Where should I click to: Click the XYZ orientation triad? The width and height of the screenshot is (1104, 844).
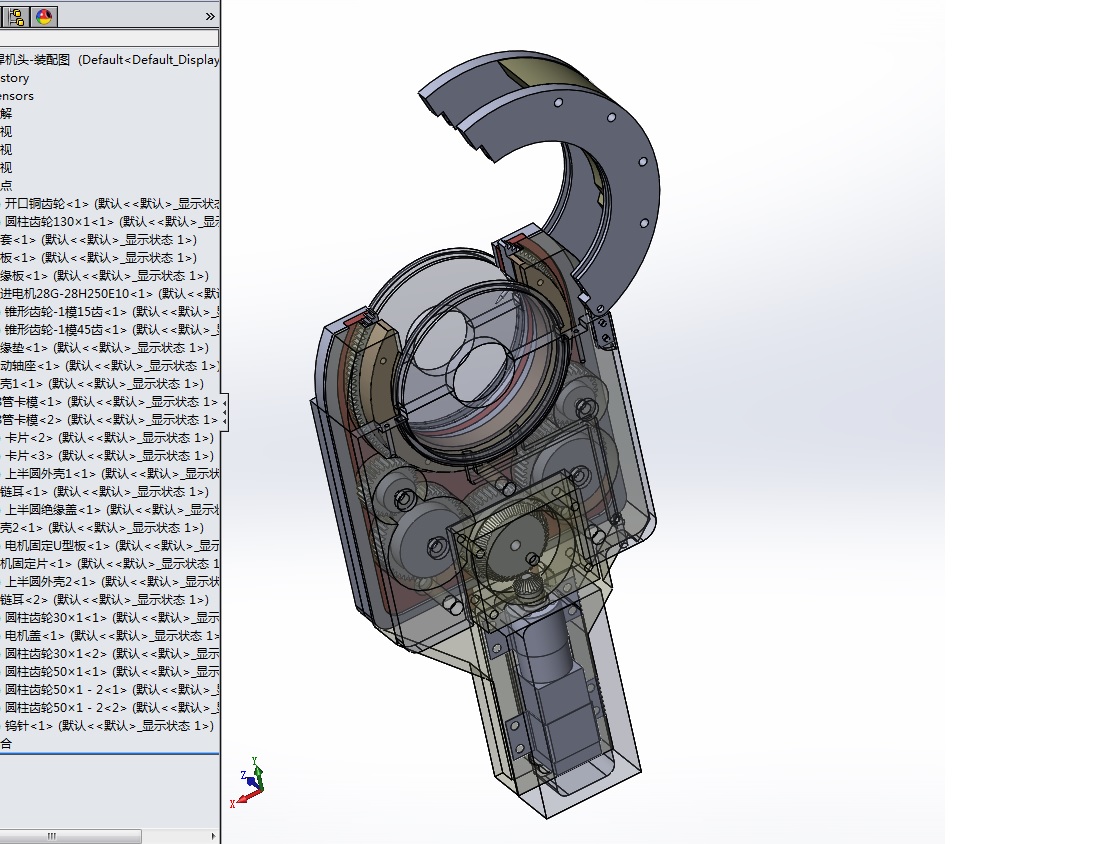(x=248, y=782)
